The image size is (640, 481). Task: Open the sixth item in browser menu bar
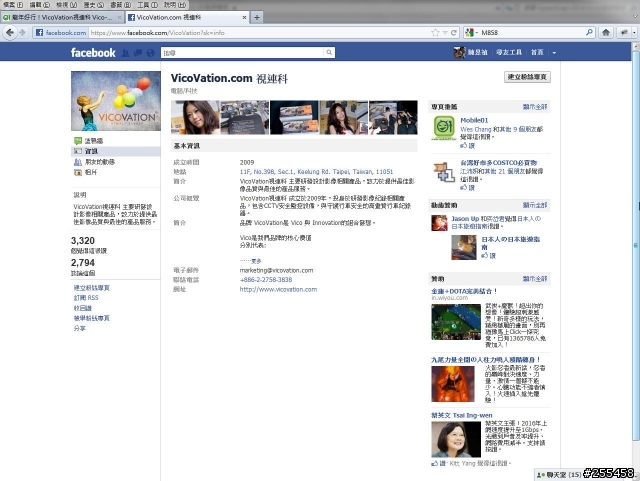147,5
